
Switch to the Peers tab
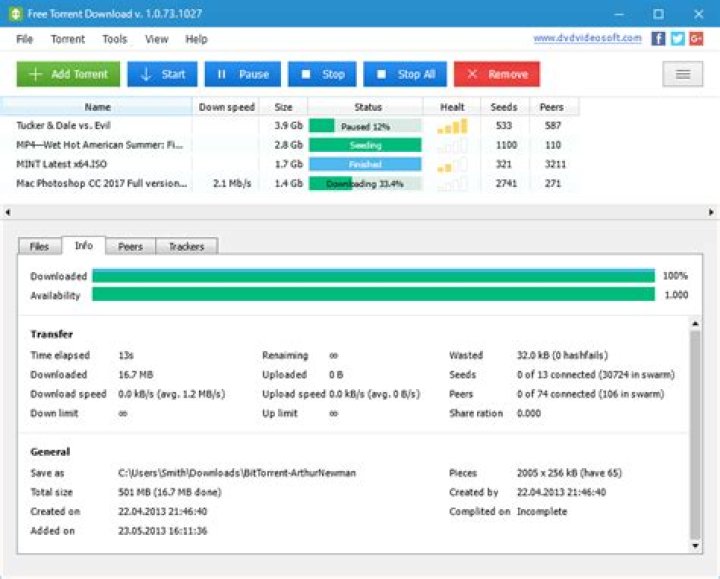point(130,247)
